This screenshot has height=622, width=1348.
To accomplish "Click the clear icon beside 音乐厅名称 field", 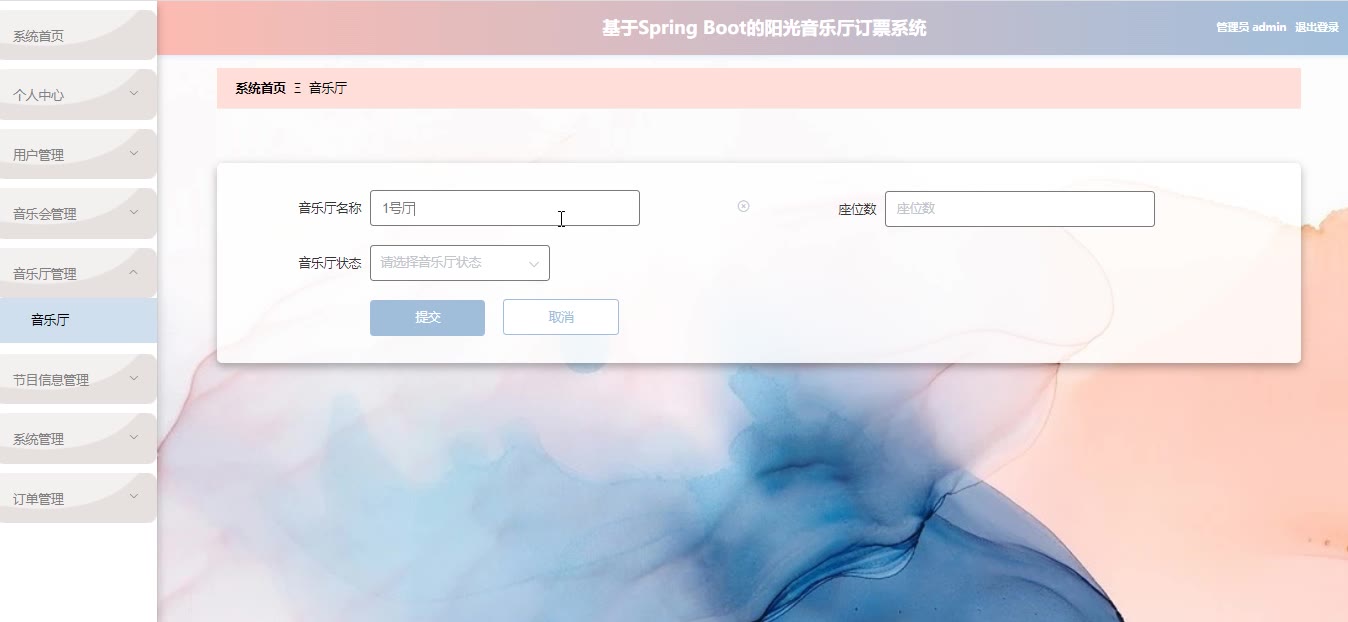I will (x=743, y=206).
